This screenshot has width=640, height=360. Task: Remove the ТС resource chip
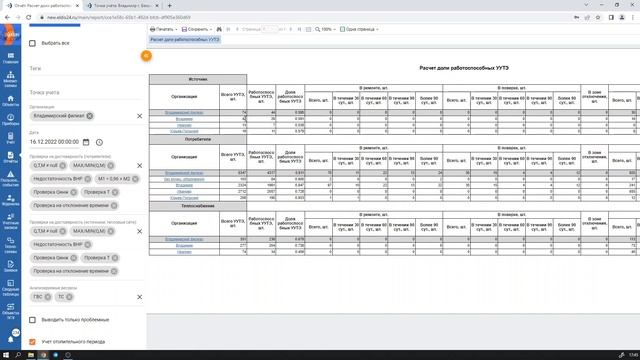tap(69, 297)
